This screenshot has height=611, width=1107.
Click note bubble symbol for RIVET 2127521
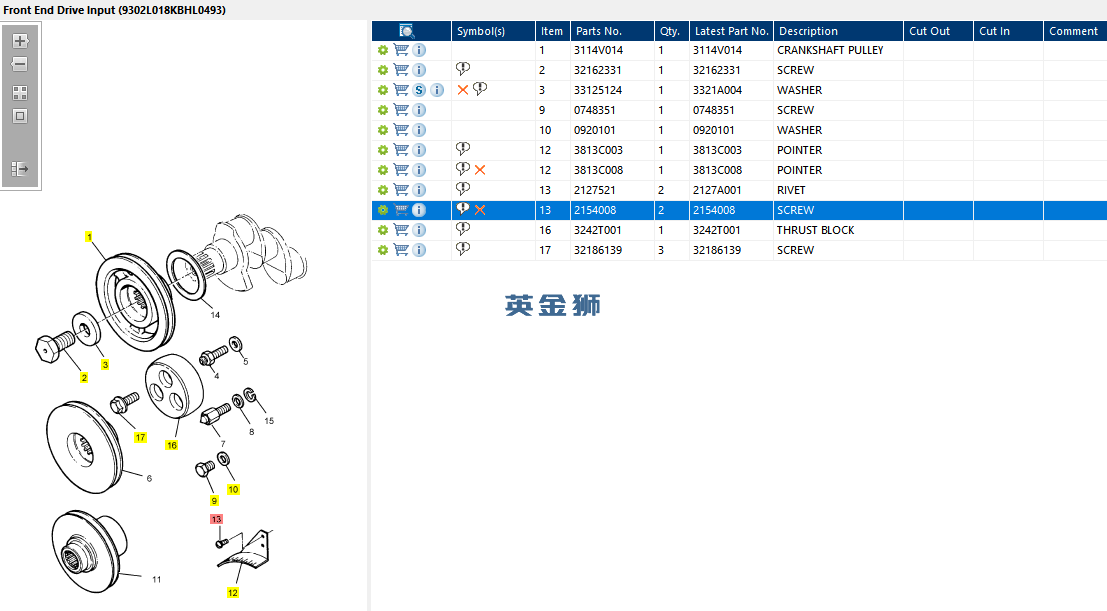[x=463, y=189]
